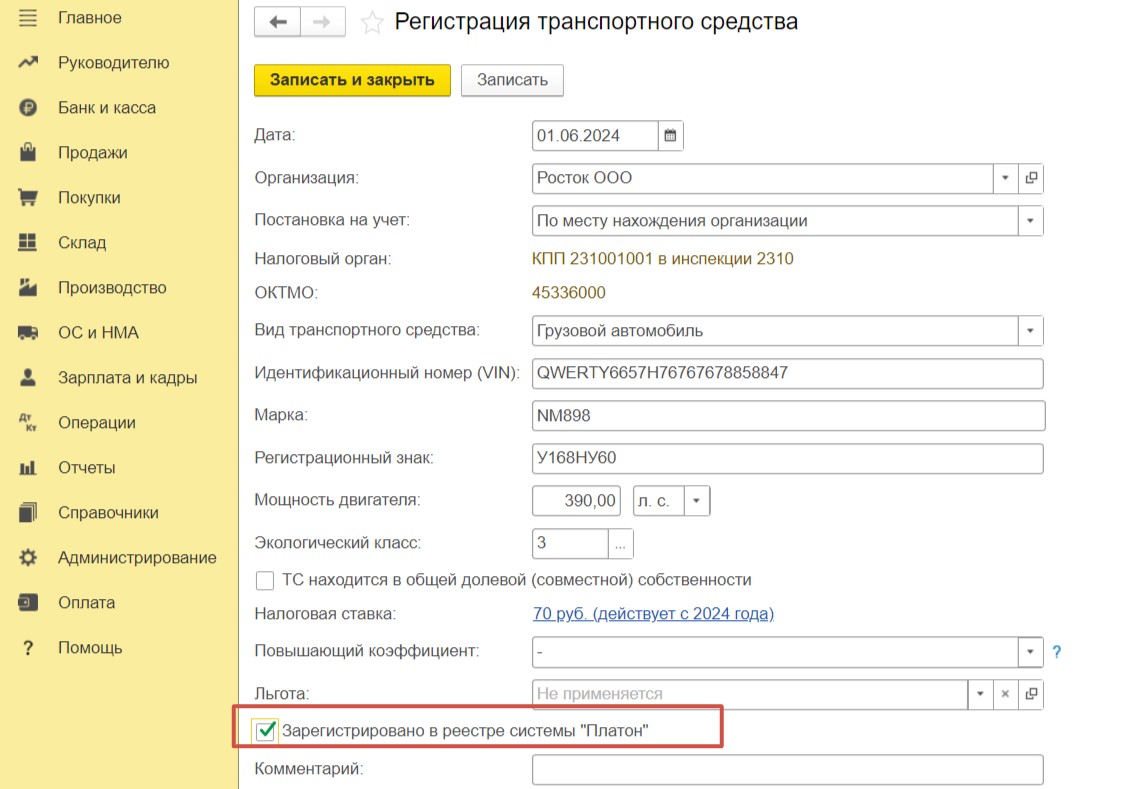Open the Производство section
This screenshot has height=789, width=1123.
click(112, 288)
